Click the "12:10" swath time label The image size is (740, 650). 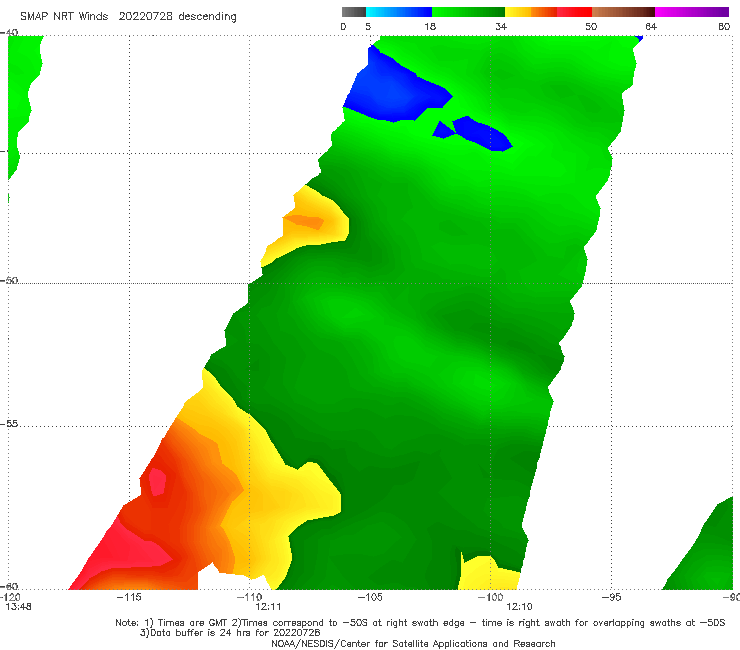(519, 607)
